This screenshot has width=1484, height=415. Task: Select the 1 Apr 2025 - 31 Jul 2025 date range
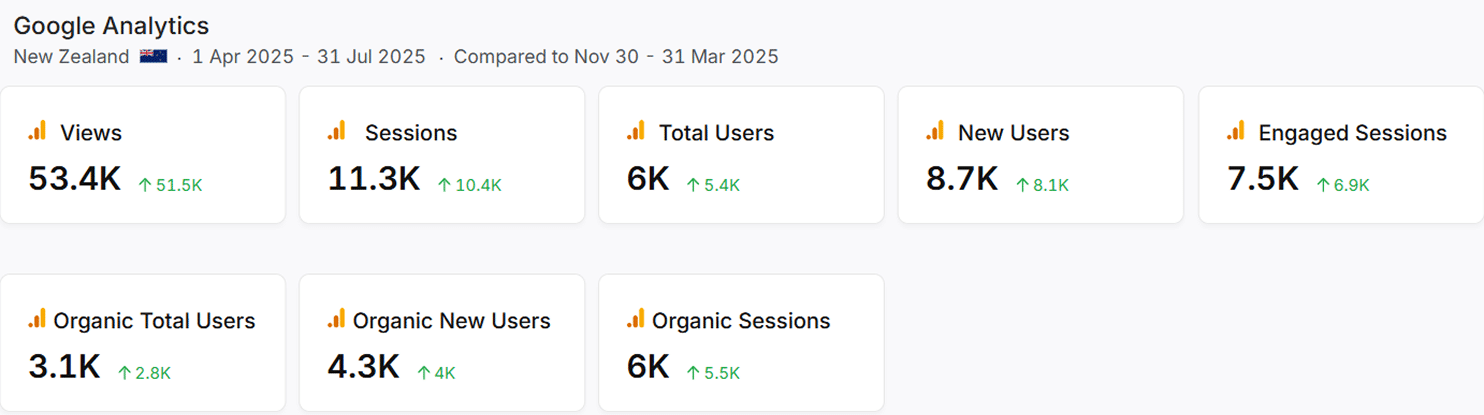click(x=309, y=57)
